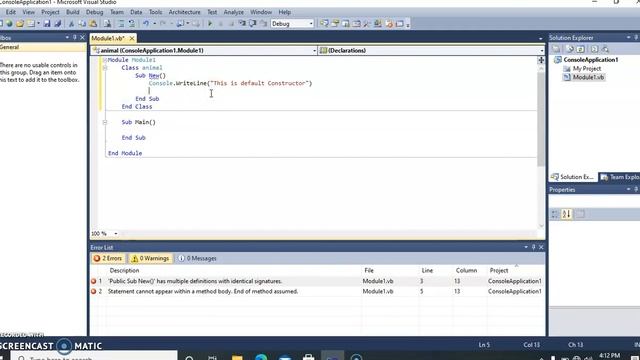
Task: Switch to the Team Explorer bottom tab
Action: (619, 177)
